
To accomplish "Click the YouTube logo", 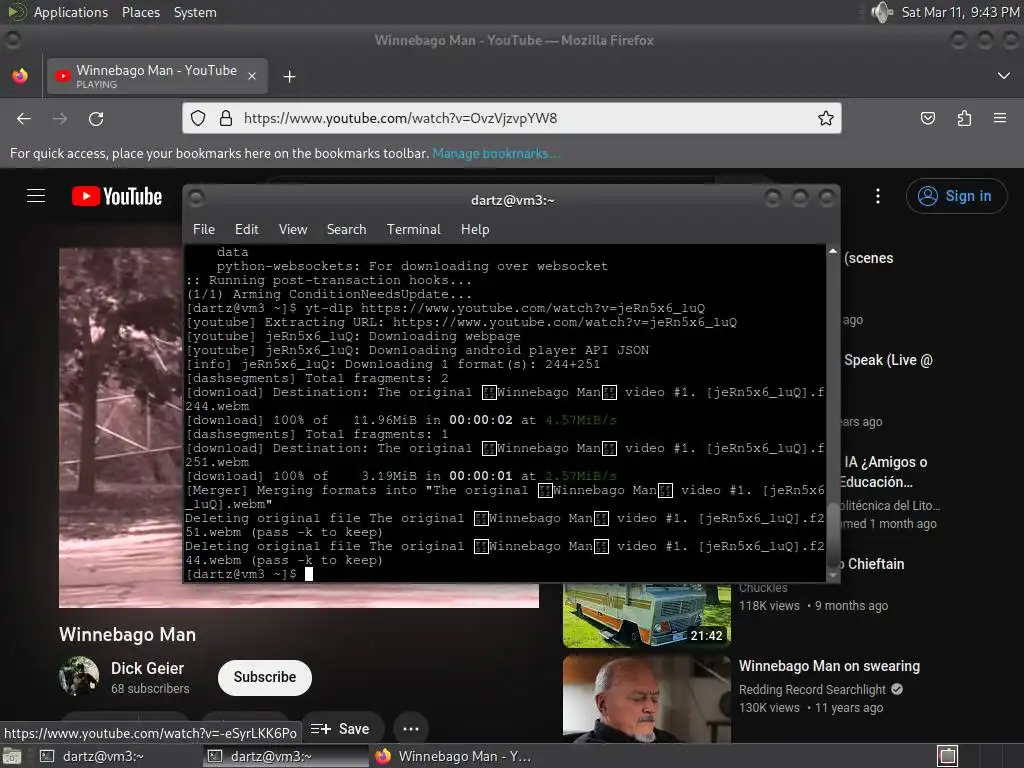I will [117, 196].
